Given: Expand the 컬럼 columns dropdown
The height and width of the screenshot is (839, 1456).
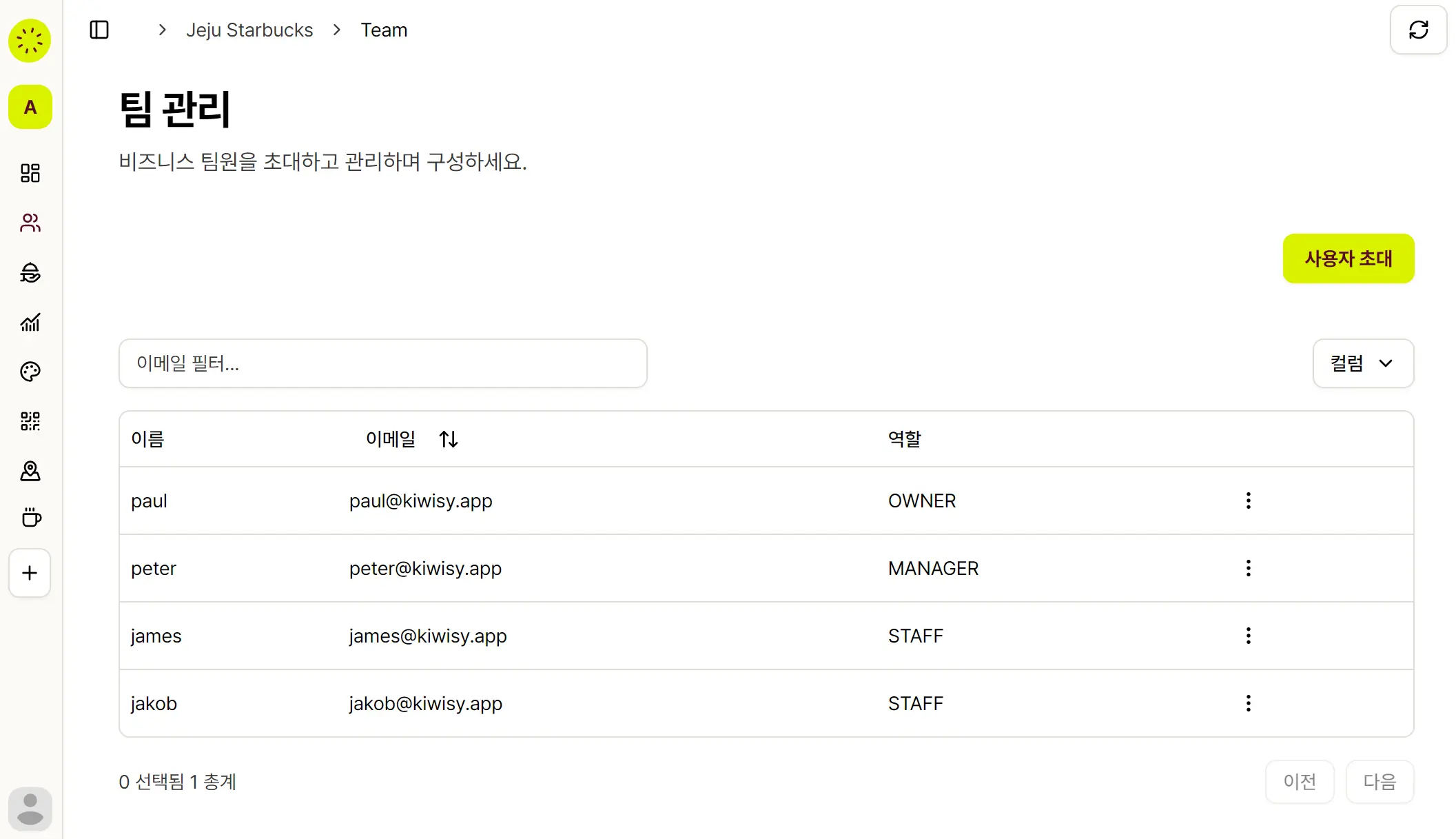Looking at the screenshot, I should pos(1363,363).
